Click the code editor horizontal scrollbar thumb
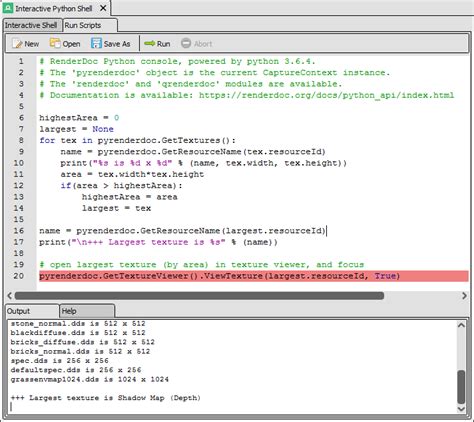This screenshot has width=474, height=422. tap(199, 296)
